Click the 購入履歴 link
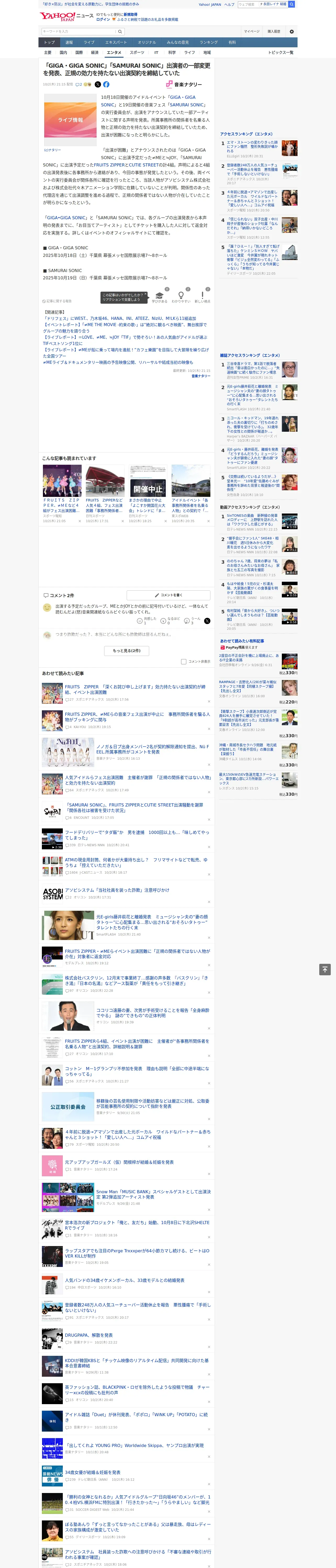This screenshot has height=1568, width=336. point(274,32)
